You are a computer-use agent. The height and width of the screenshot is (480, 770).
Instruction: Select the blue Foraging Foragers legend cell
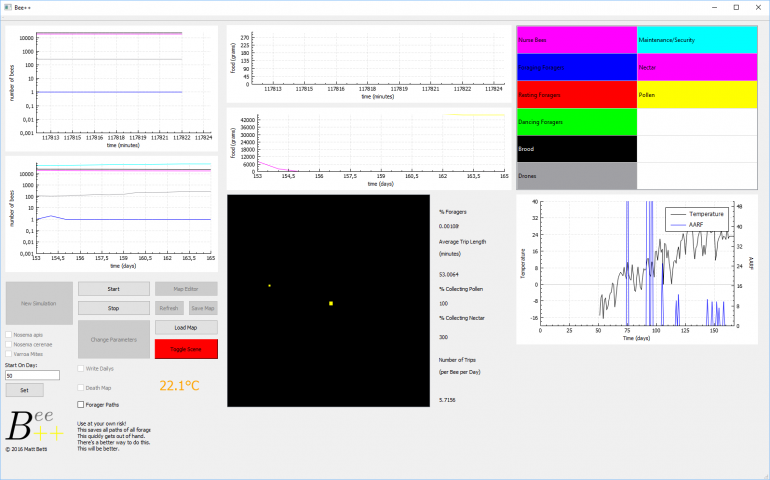(x=576, y=67)
